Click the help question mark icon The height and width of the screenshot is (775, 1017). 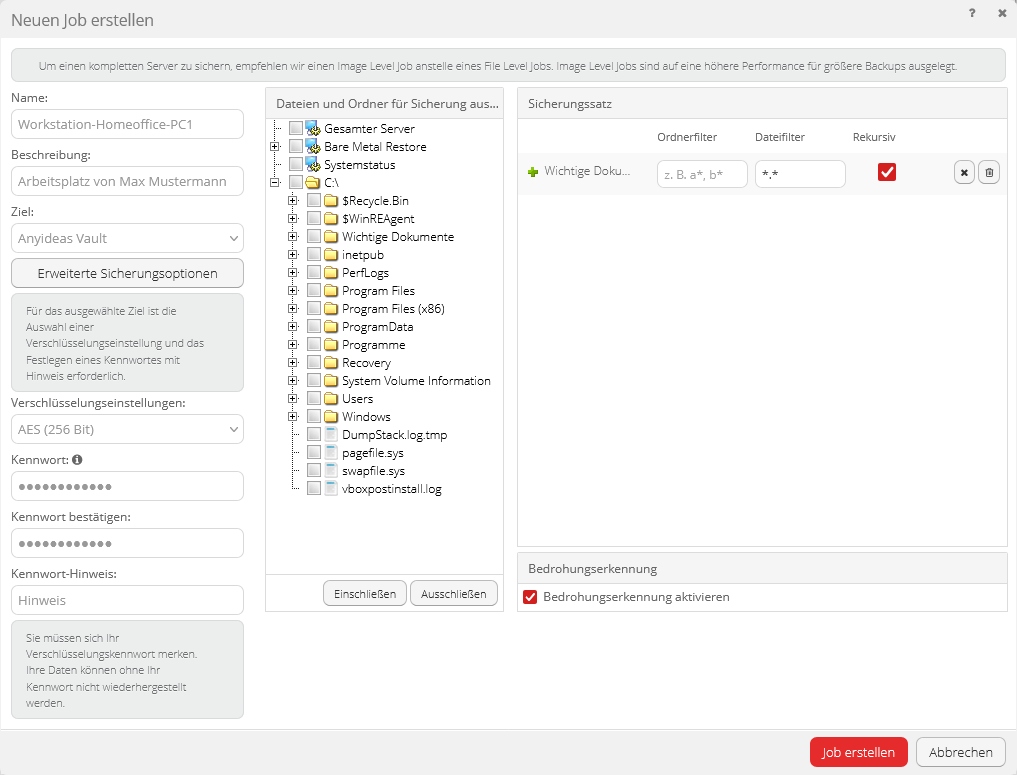point(972,14)
